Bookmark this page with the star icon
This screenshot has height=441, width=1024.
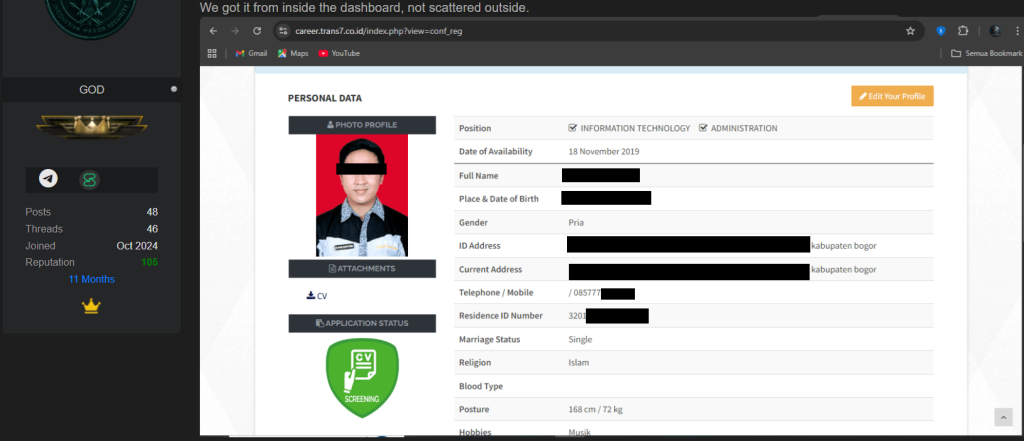910,31
